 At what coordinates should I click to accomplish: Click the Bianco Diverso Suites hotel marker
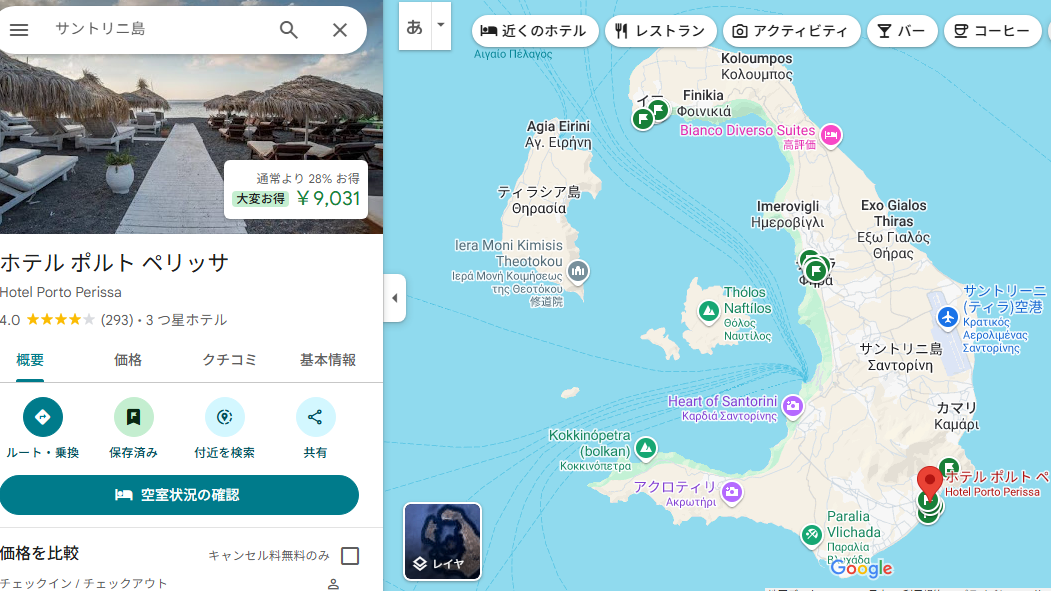click(831, 135)
